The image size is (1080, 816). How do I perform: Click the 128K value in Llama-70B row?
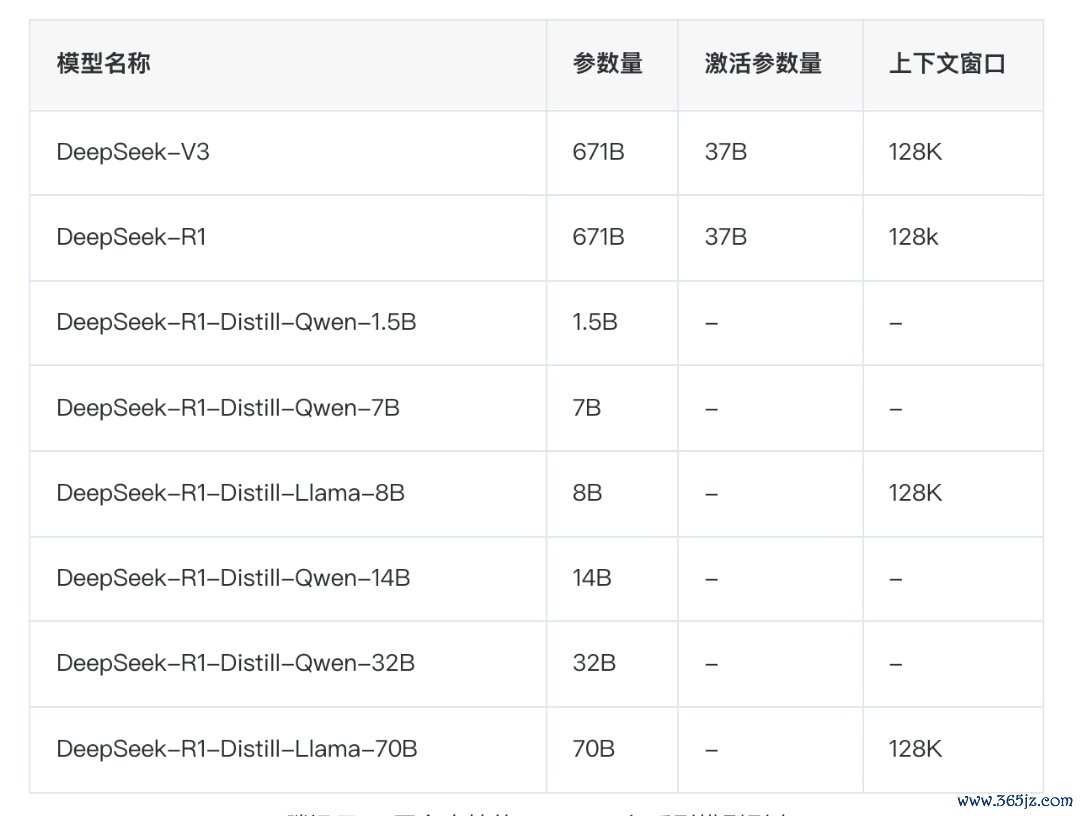tap(915, 749)
